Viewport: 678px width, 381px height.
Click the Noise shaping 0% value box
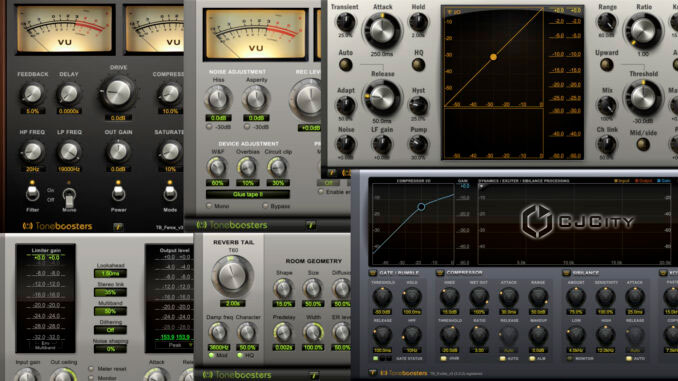110,349
